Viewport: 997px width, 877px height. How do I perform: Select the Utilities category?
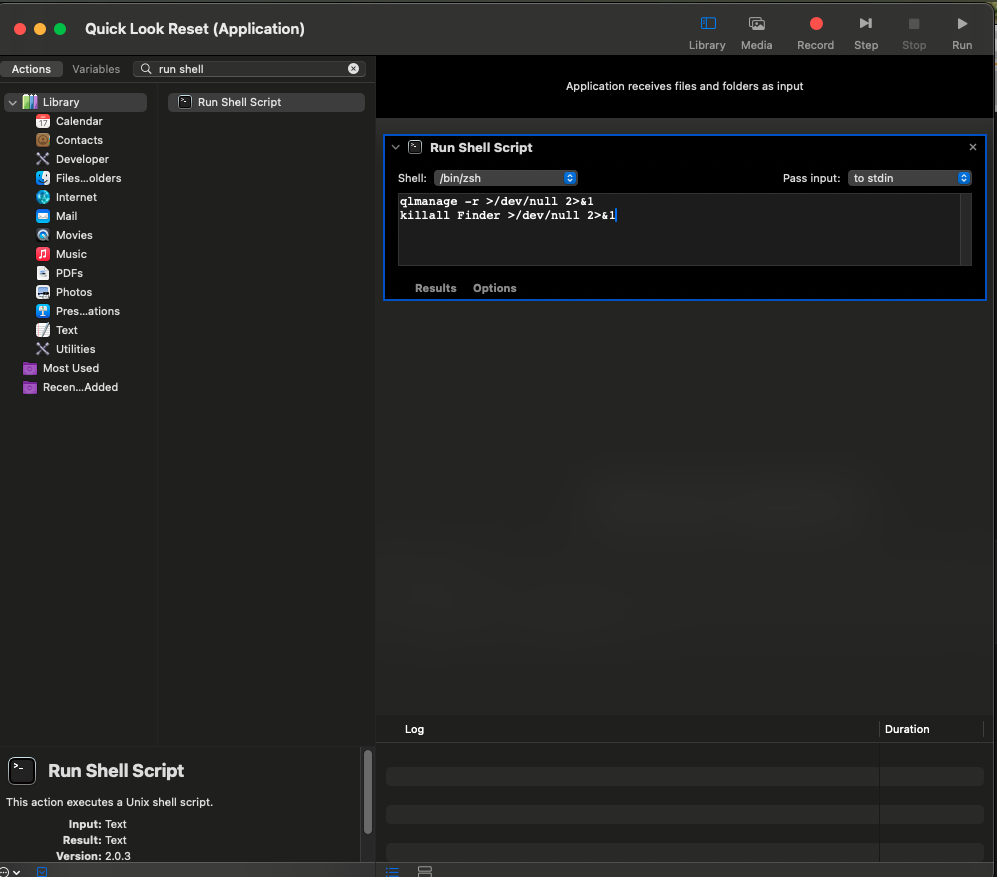tap(75, 349)
